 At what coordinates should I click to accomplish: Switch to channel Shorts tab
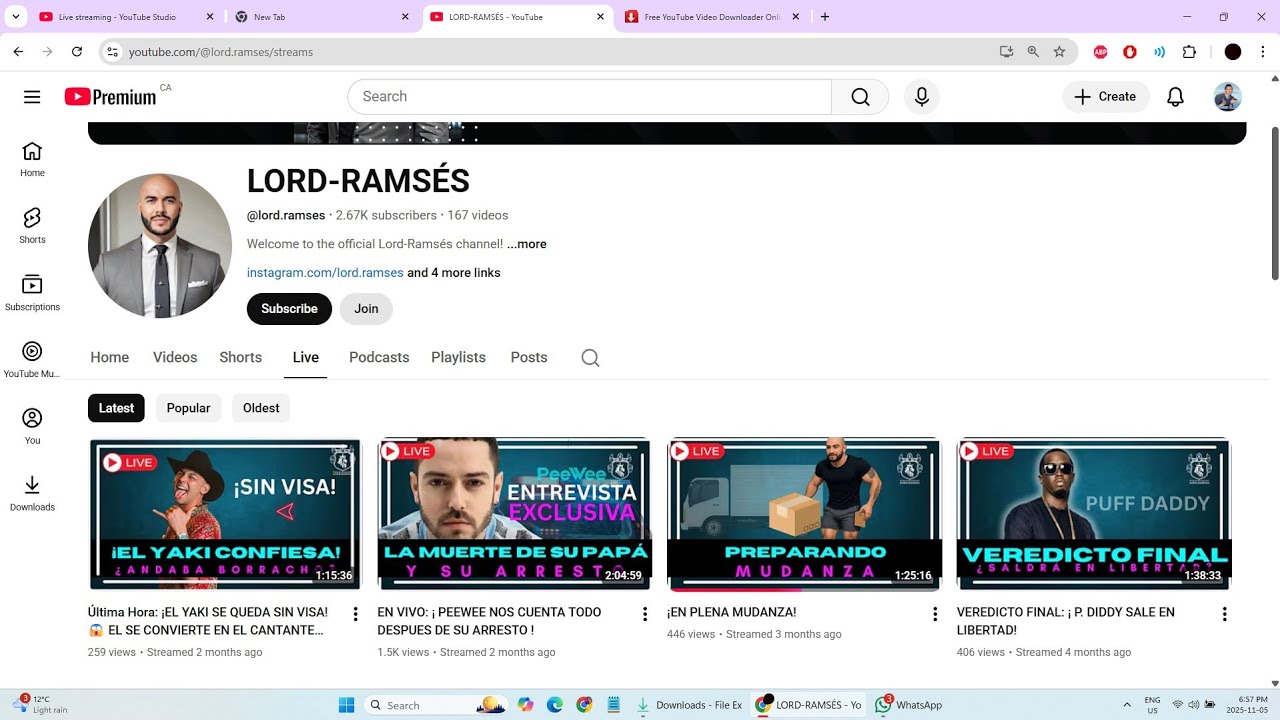tap(241, 358)
